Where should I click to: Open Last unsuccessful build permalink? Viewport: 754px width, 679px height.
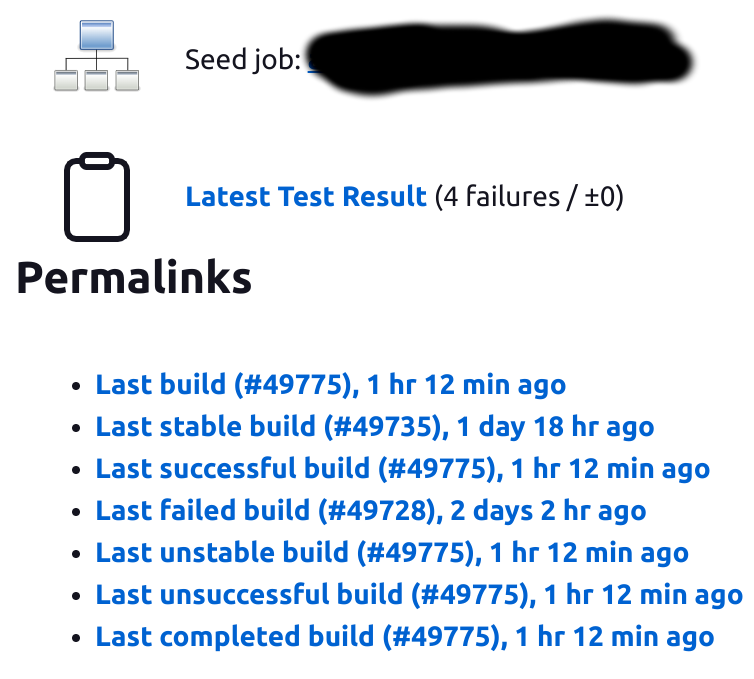click(x=419, y=595)
